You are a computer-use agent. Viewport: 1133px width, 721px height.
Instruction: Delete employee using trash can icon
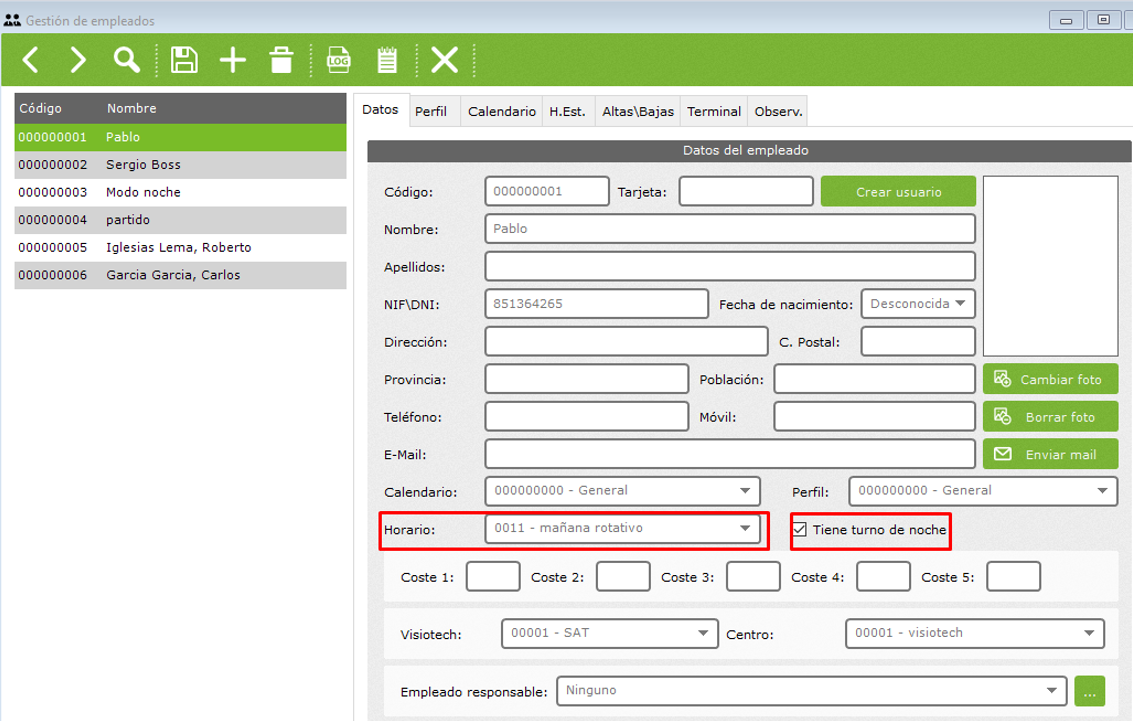pyautogui.click(x=281, y=61)
